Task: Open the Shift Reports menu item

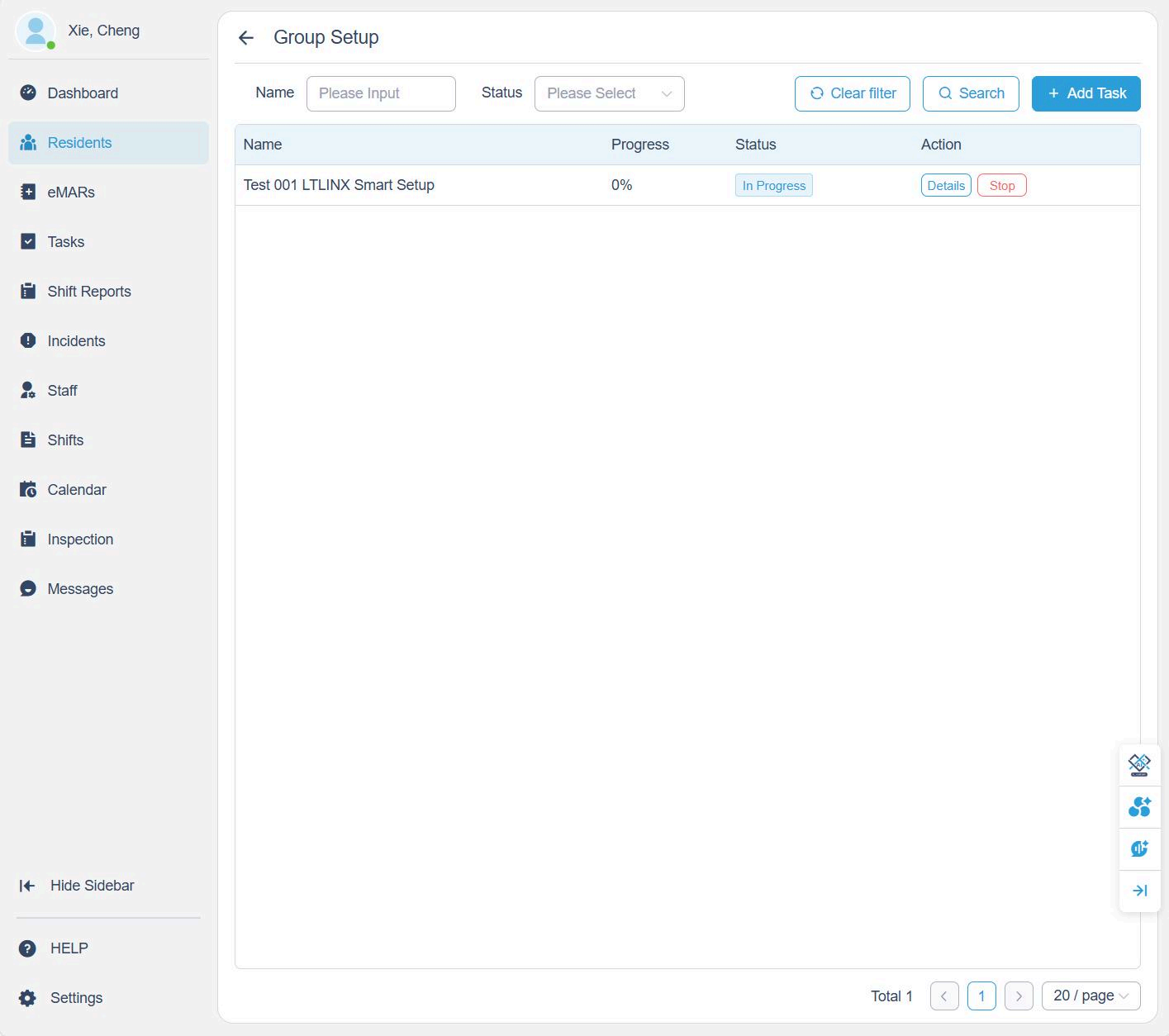Action: (x=89, y=291)
